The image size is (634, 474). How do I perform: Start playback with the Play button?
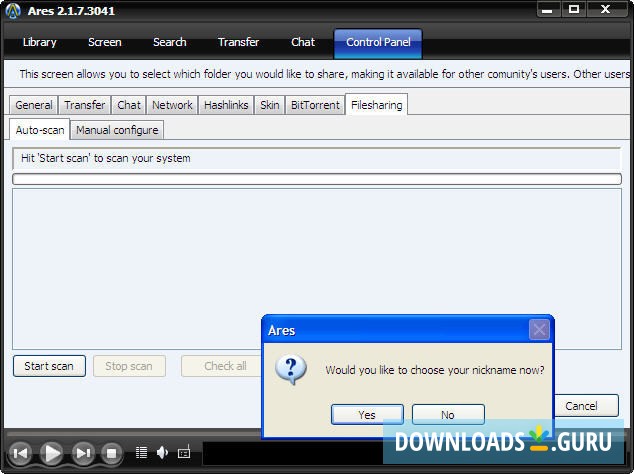(x=52, y=453)
